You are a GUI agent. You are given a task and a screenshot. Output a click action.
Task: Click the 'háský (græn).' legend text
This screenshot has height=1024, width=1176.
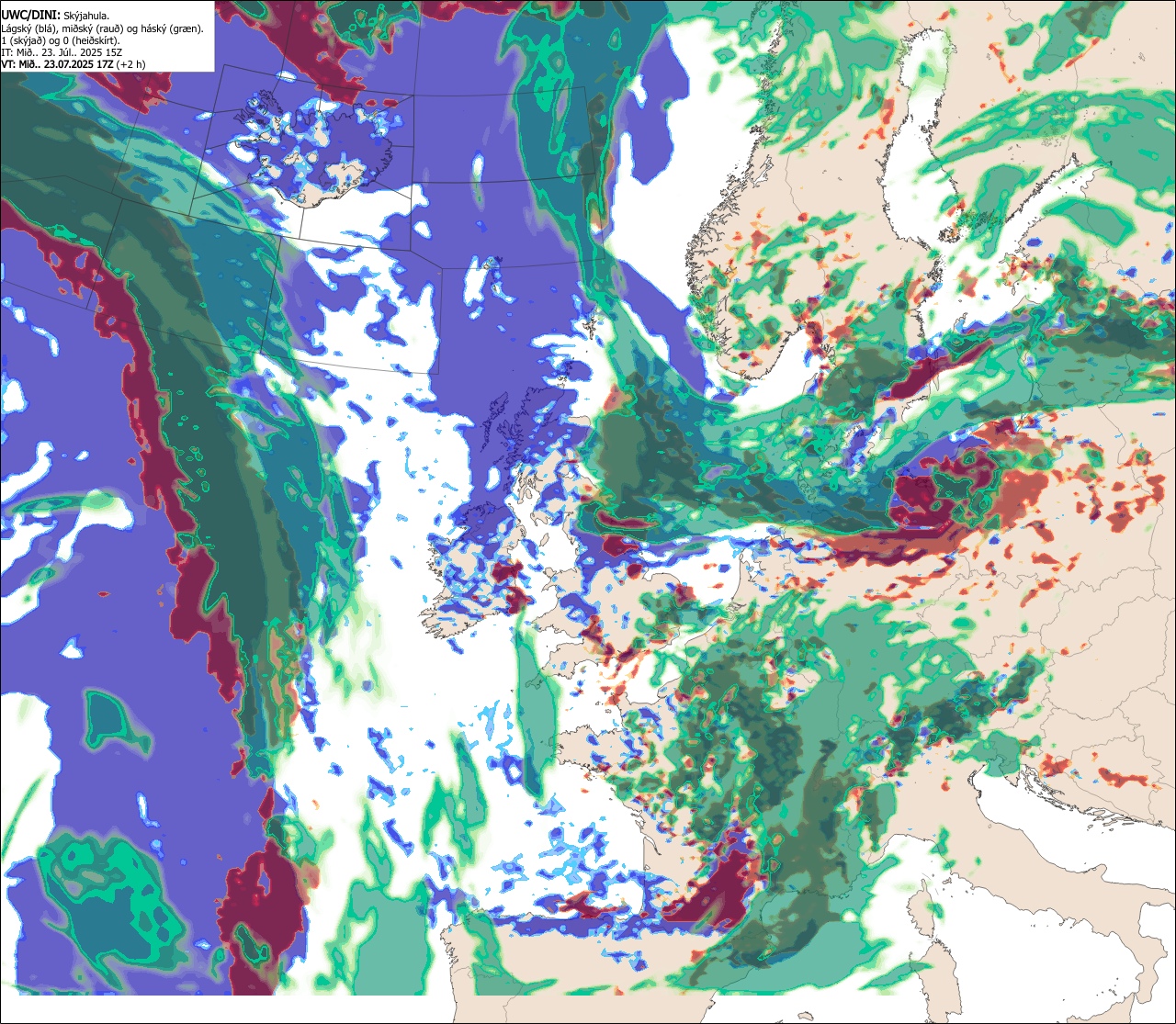[172, 29]
